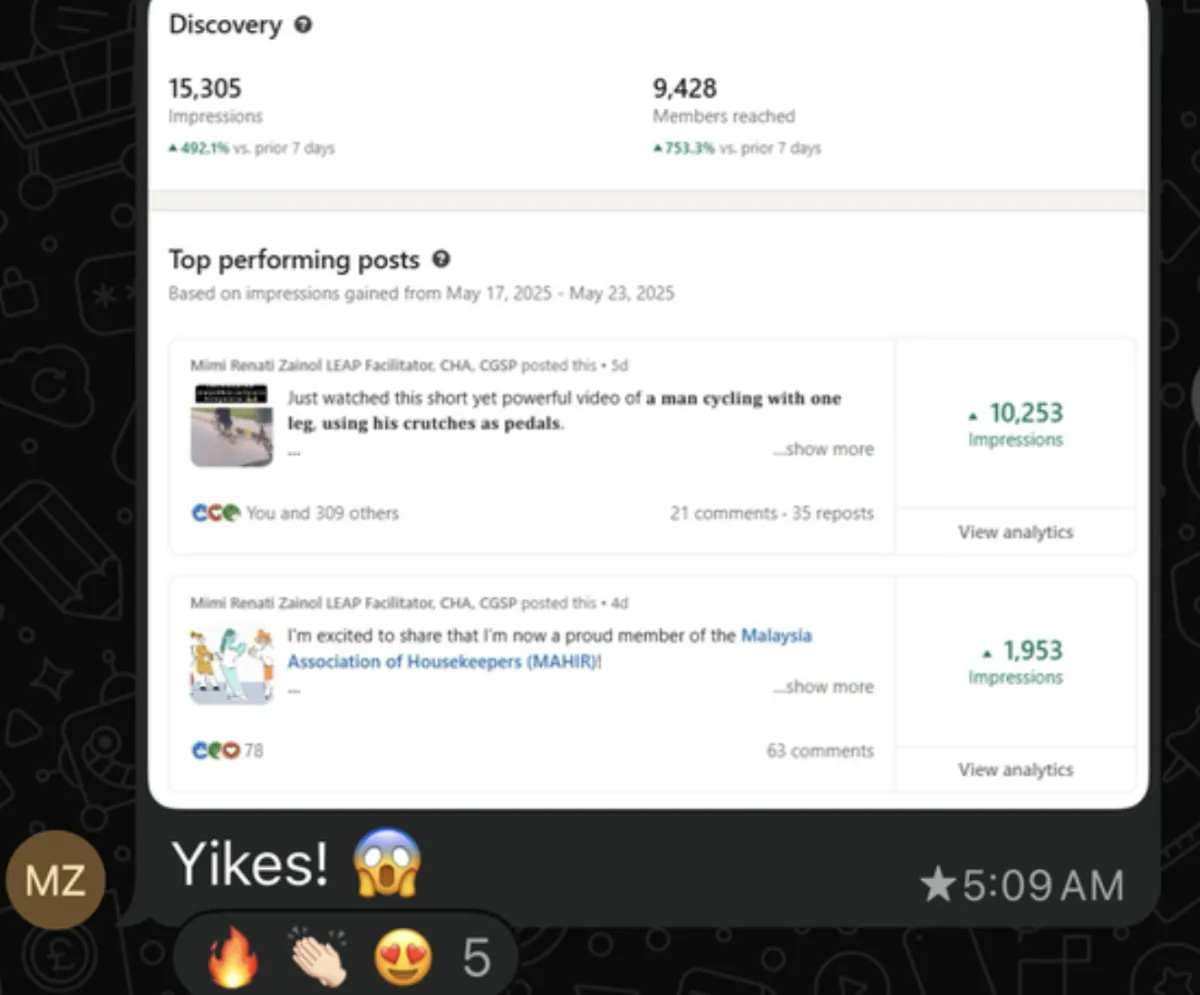1200x995 pixels.
Task: Click the fire emoji reaction
Action: coord(232,958)
